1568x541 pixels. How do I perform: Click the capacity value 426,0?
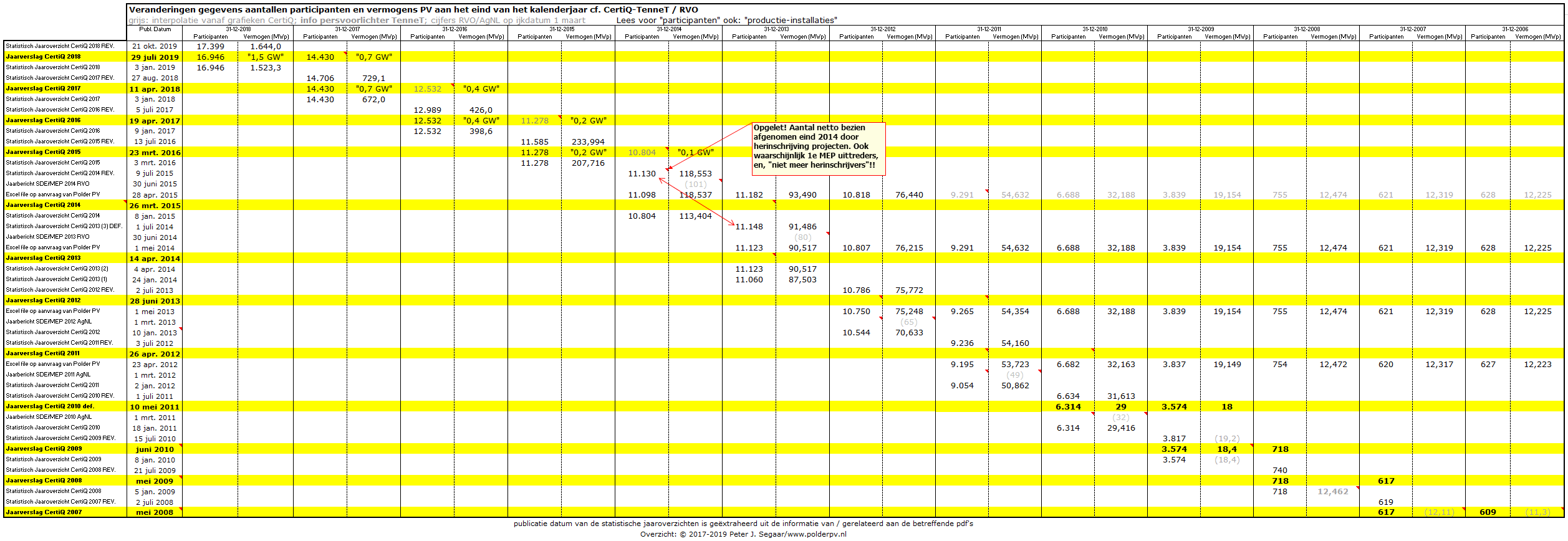[481, 110]
